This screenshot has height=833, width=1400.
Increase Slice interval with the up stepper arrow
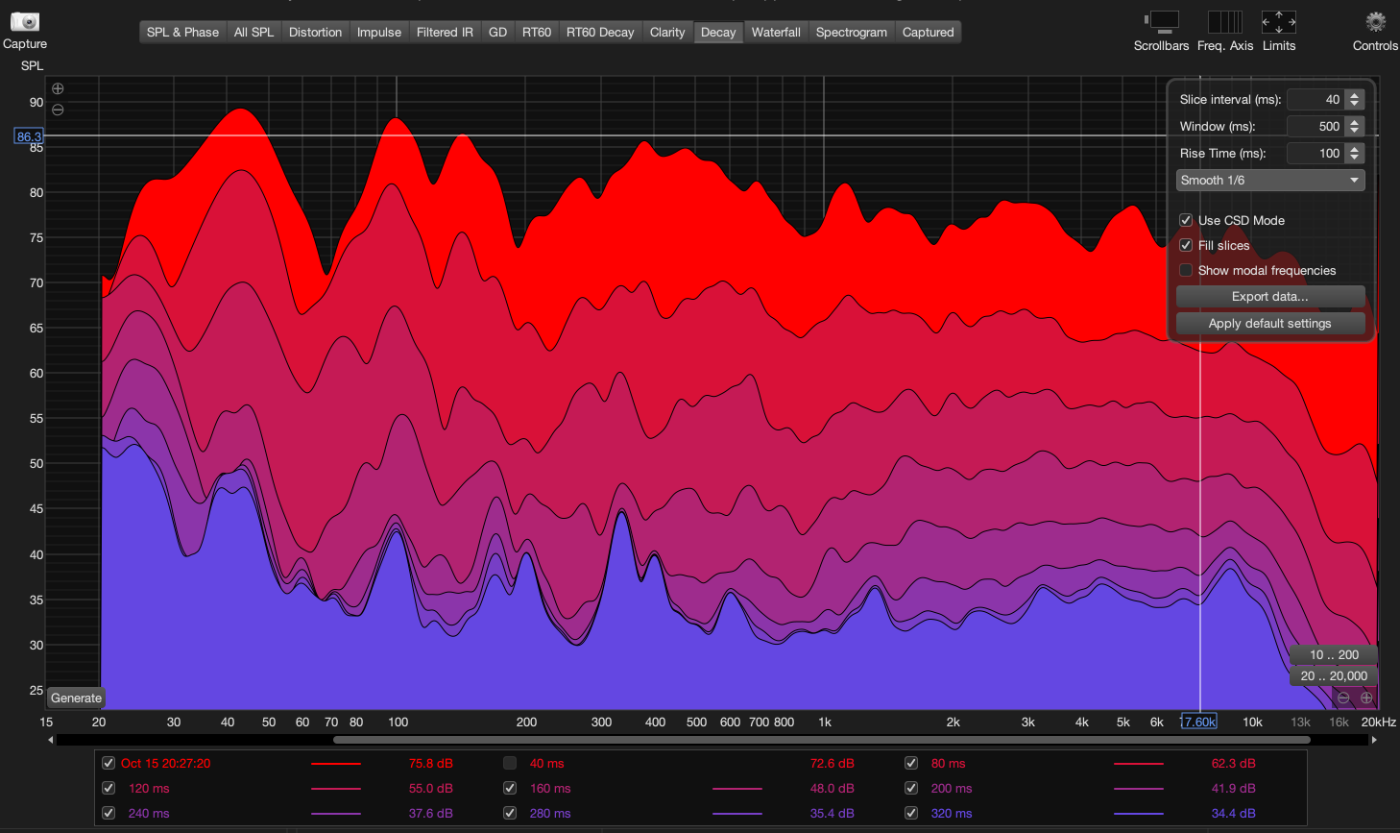[1354, 95]
